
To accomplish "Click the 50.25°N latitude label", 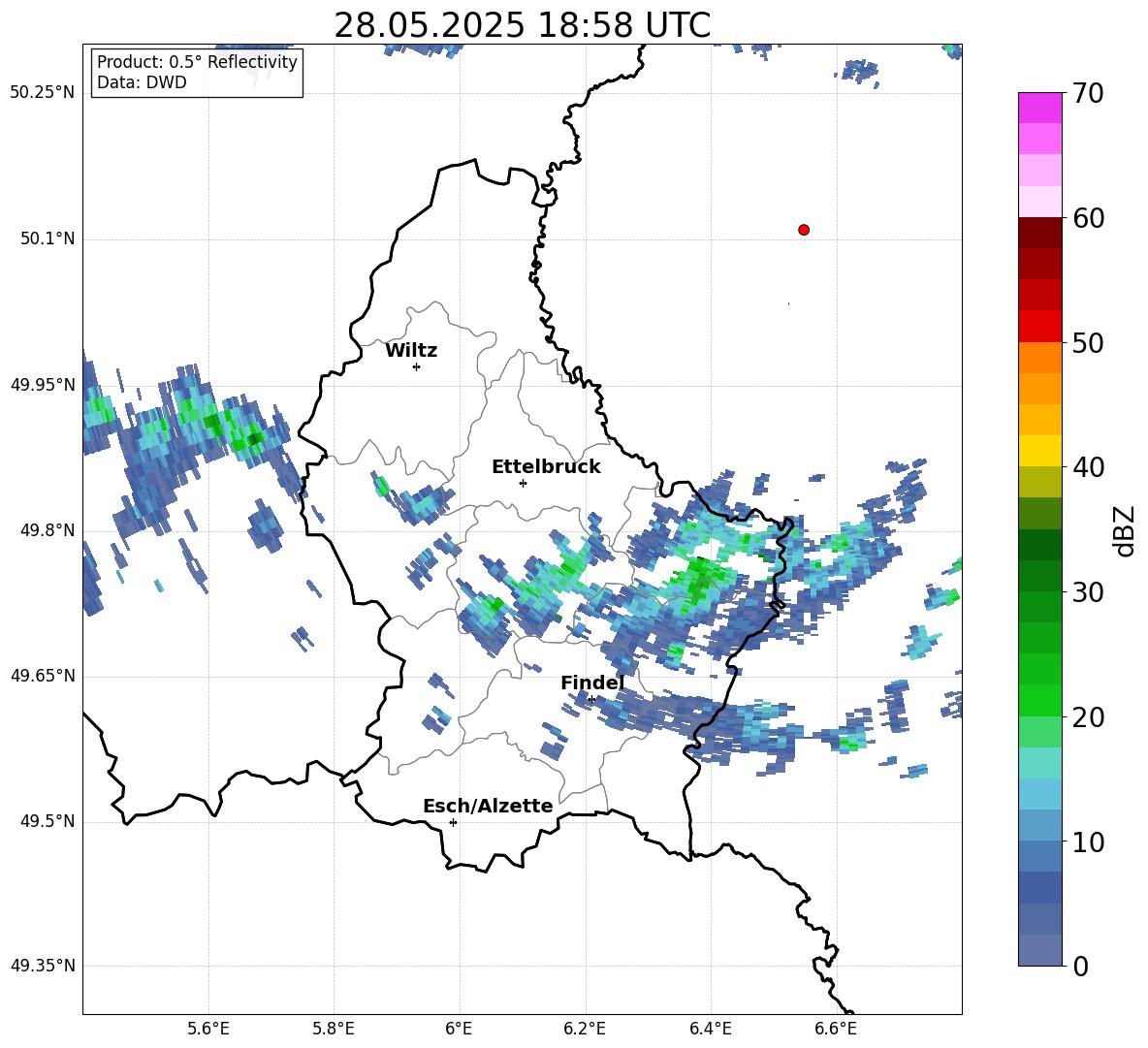I will (43, 93).
